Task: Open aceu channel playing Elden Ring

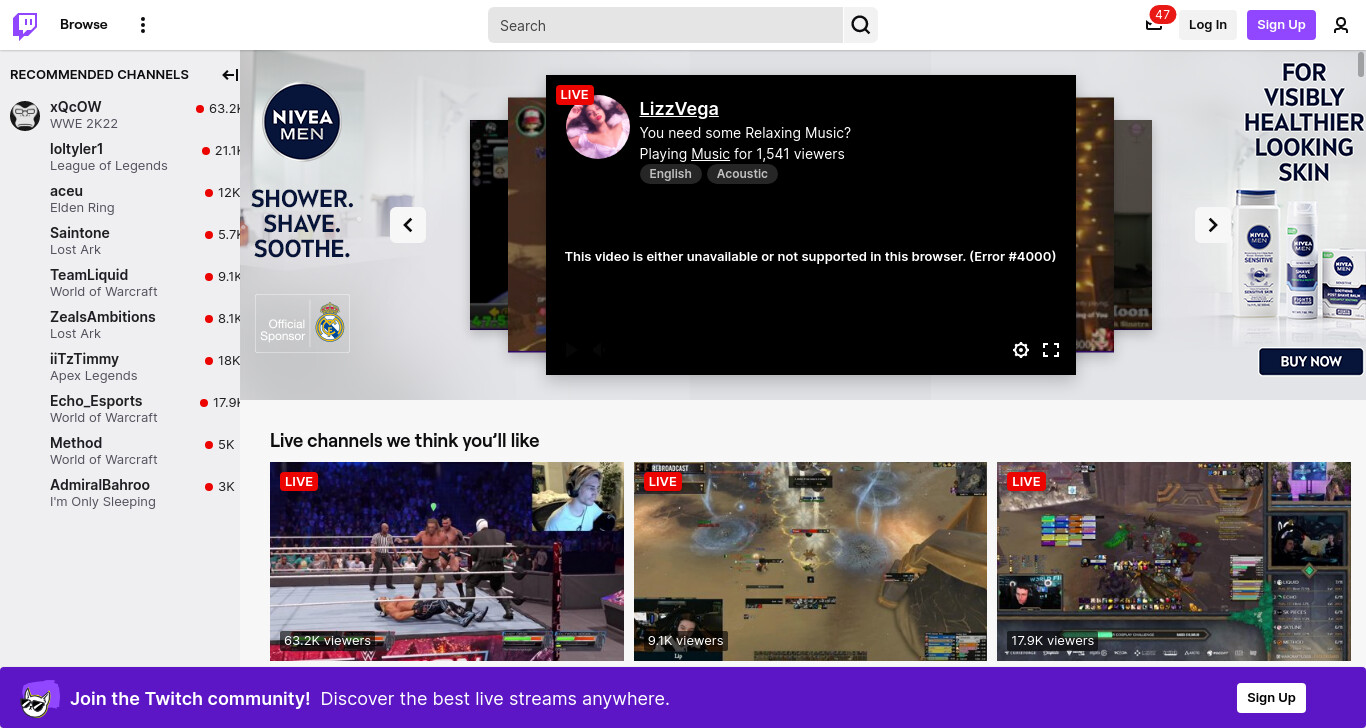Action: pos(120,199)
